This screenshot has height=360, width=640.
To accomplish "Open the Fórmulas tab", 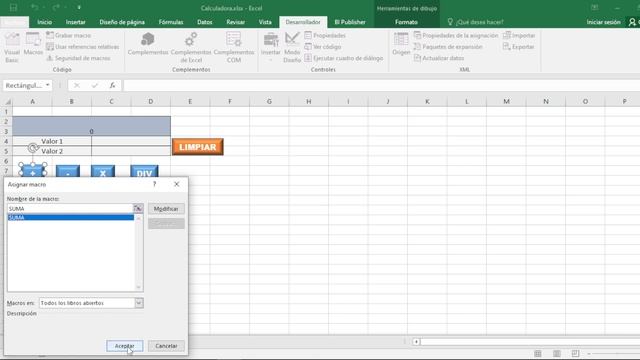I will click(171, 22).
